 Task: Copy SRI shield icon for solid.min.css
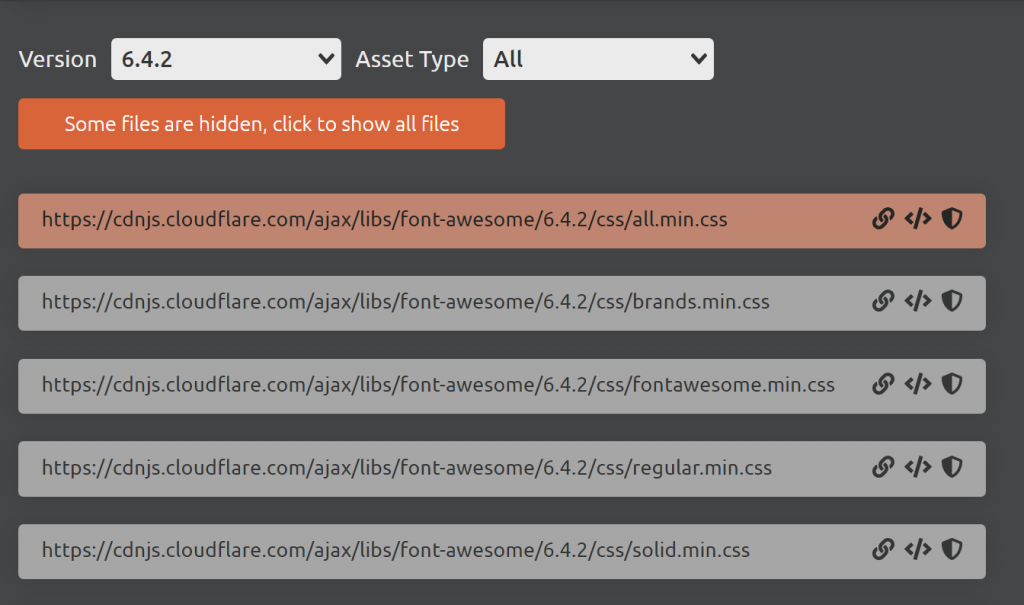tap(952, 549)
